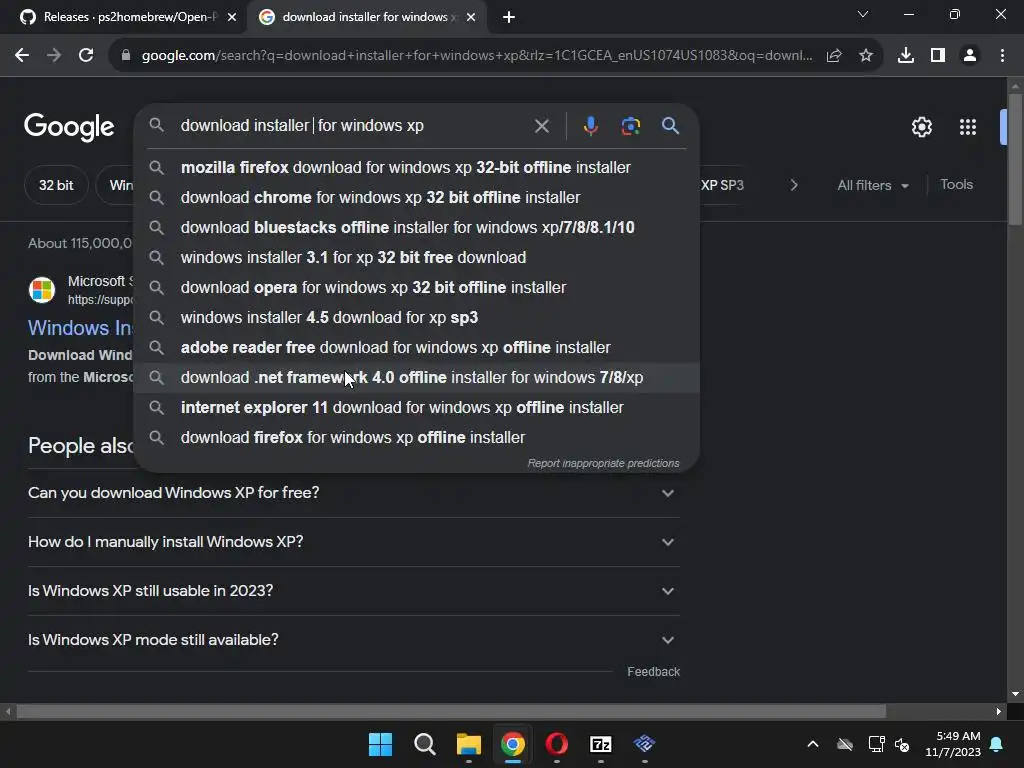Select the .net framework 4.0 offline suggestion

point(417,377)
